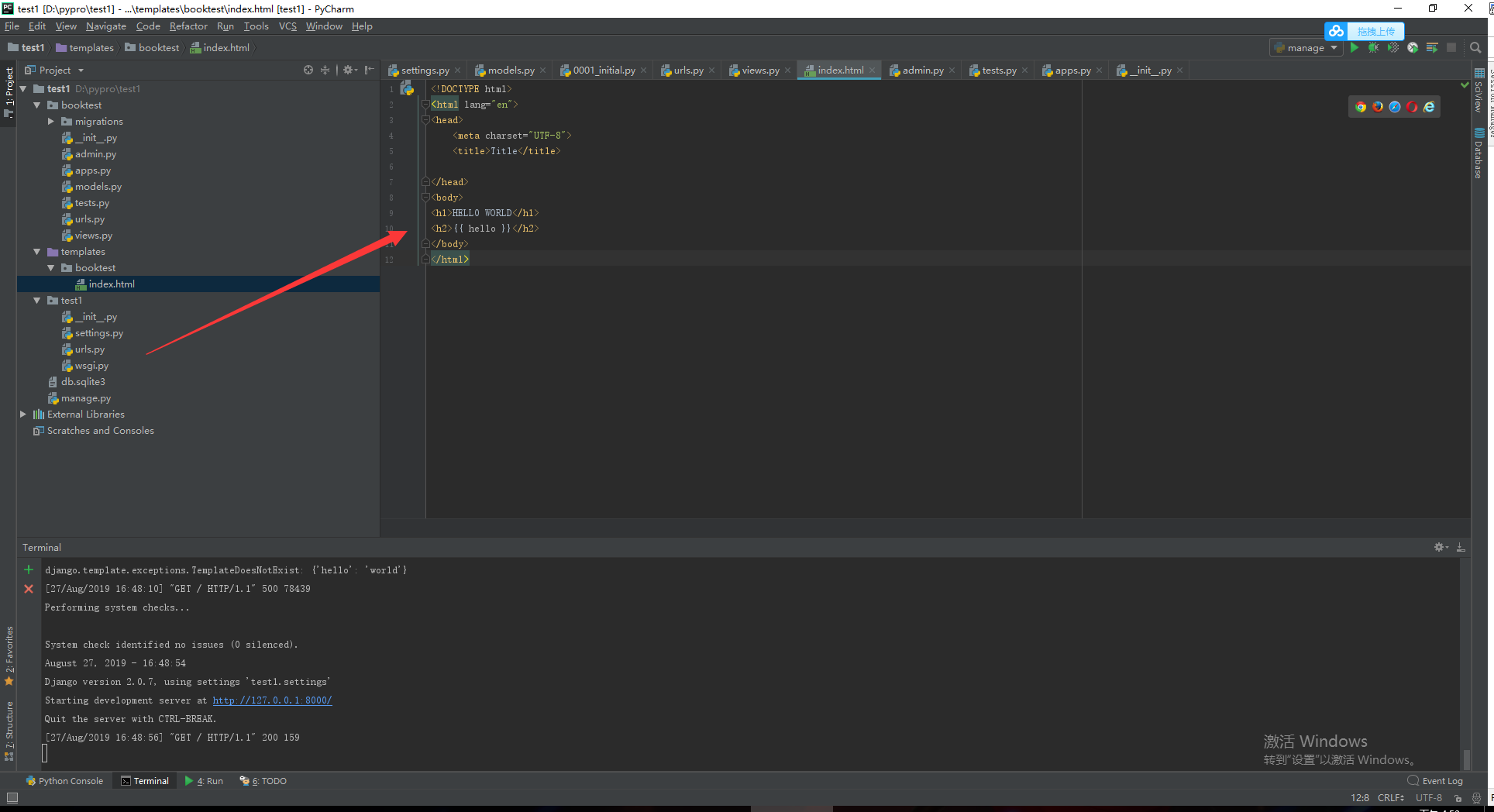Click the green inspection checkmark in editor

1465,85
